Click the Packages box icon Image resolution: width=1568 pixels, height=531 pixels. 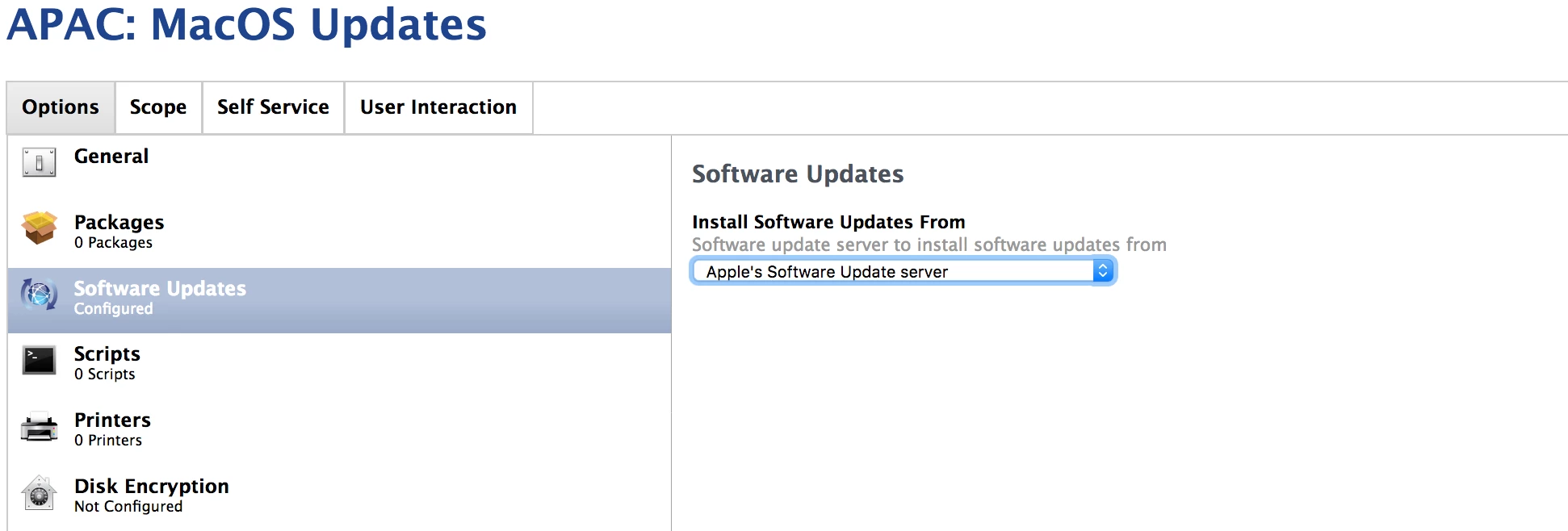pos(39,228)
